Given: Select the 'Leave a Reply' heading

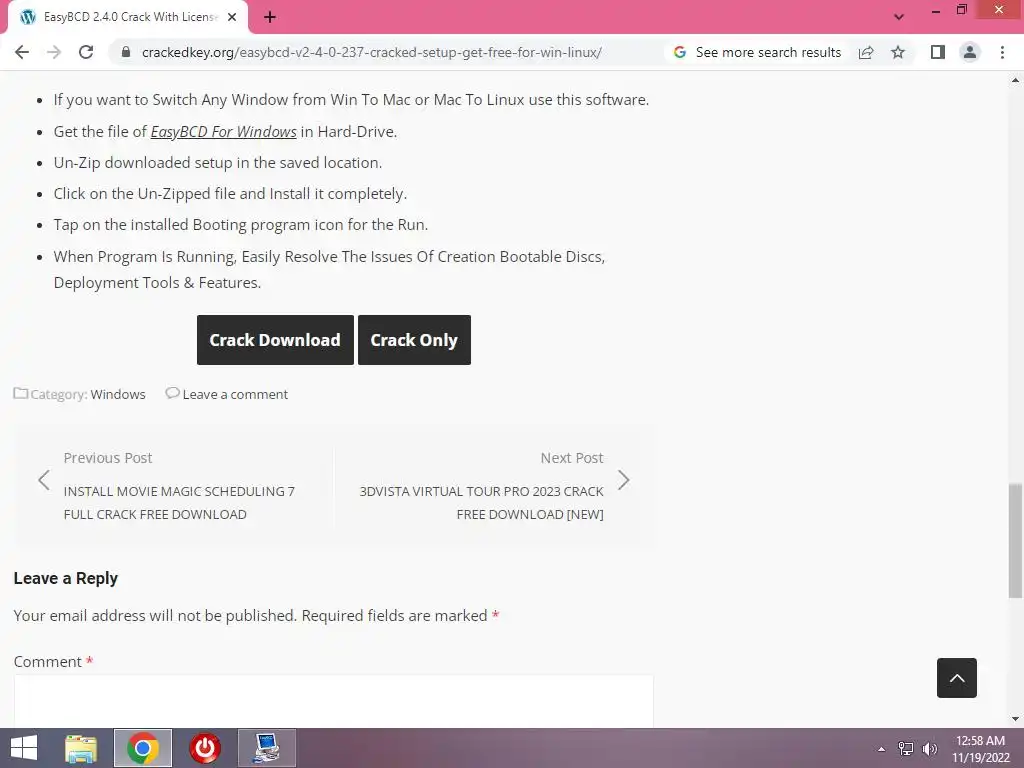Looking at the screenshot, I should tap(65, 579).
